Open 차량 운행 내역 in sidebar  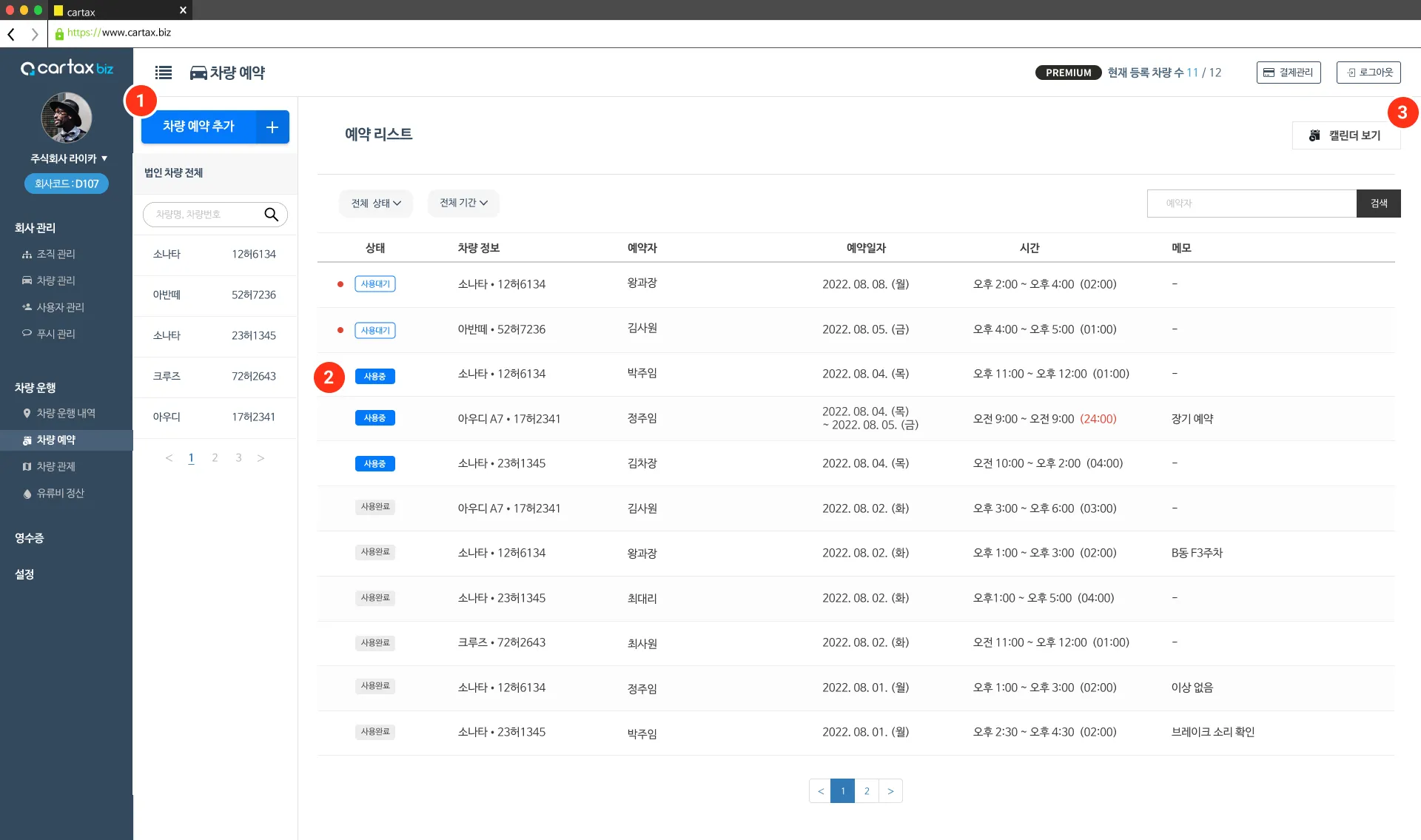click(65, 413)
